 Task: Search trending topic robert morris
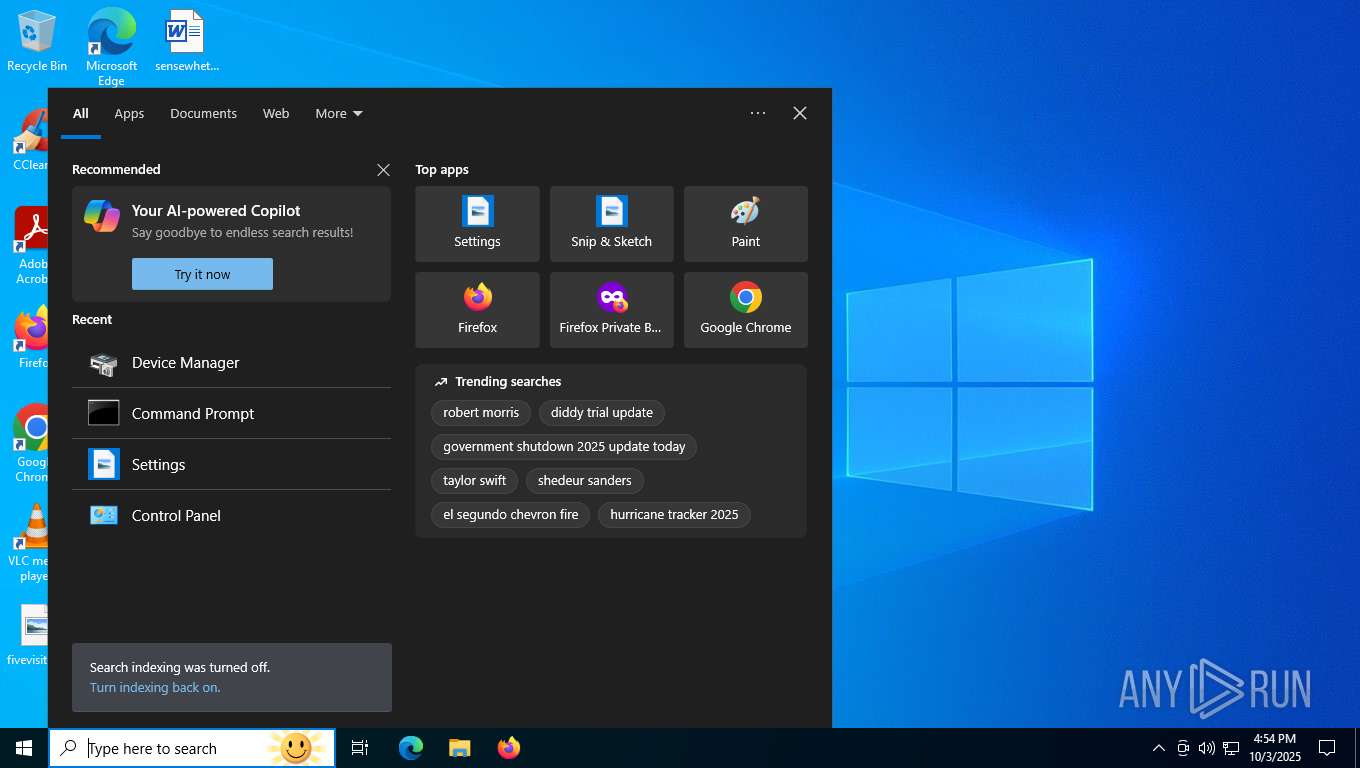(x=481, y=413)
